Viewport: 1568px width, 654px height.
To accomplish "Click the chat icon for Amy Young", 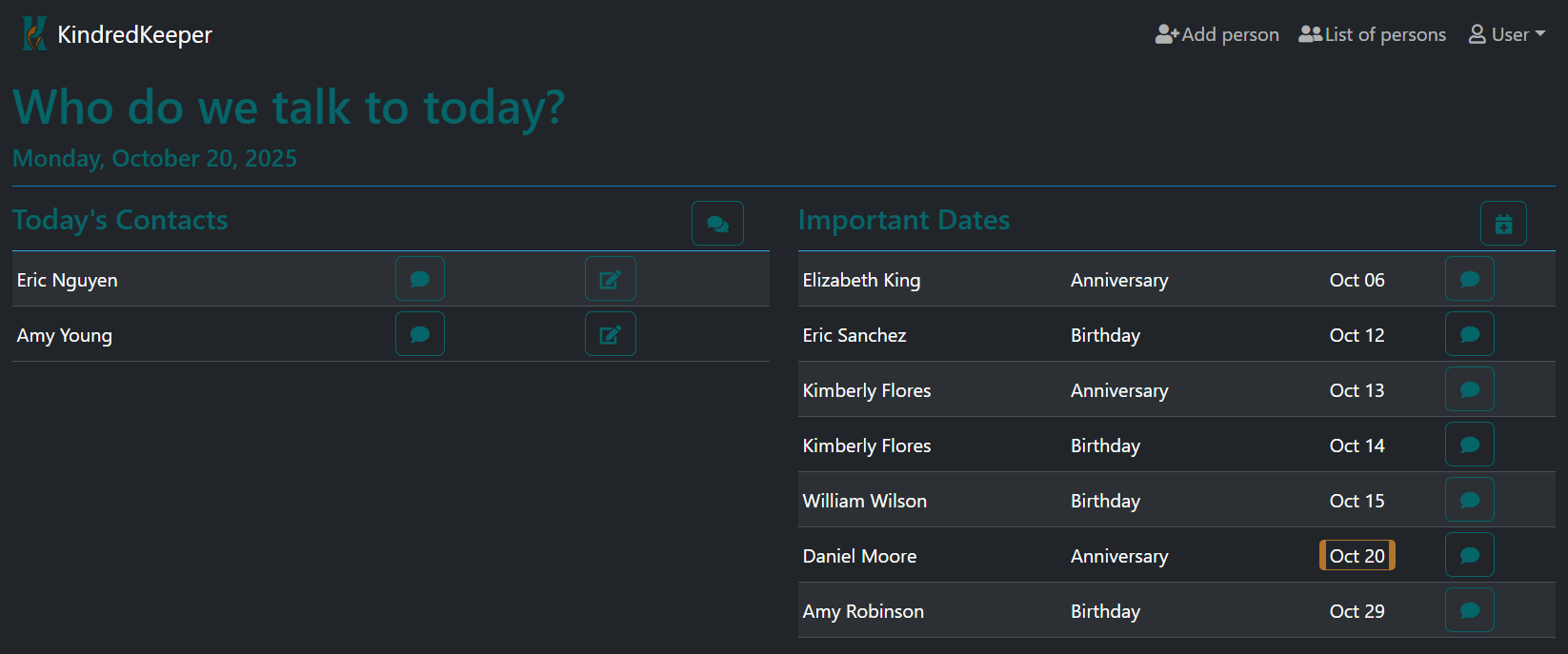I will tap(419, 334).
